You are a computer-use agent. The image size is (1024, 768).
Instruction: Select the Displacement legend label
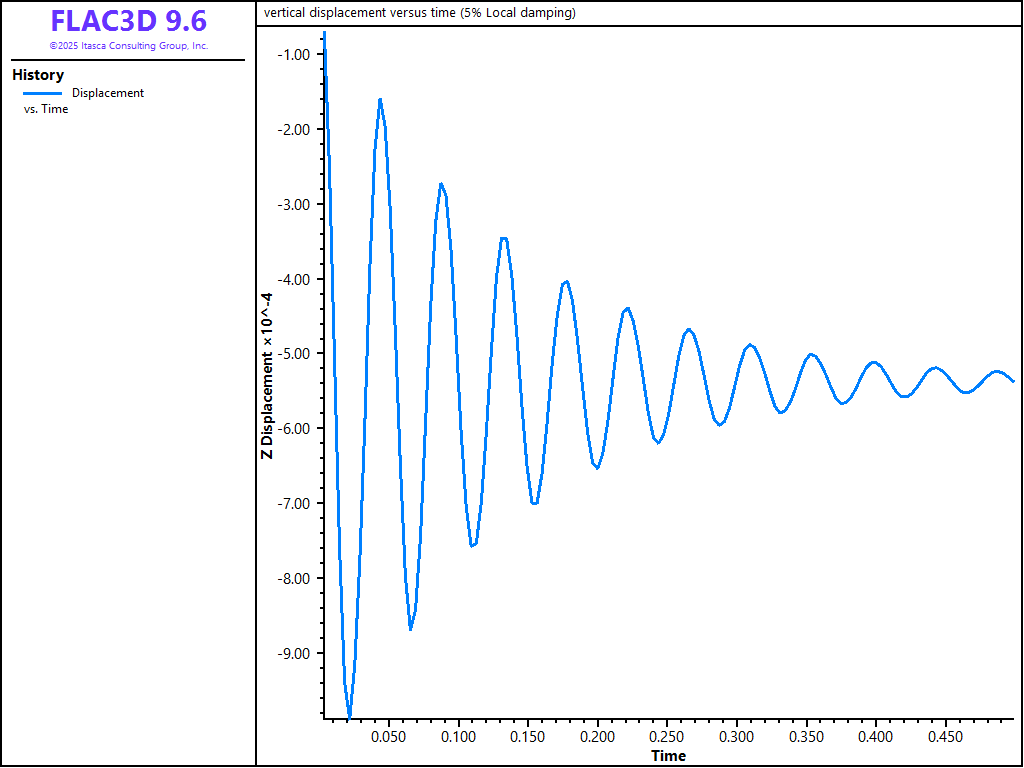[x=108, y=93]
